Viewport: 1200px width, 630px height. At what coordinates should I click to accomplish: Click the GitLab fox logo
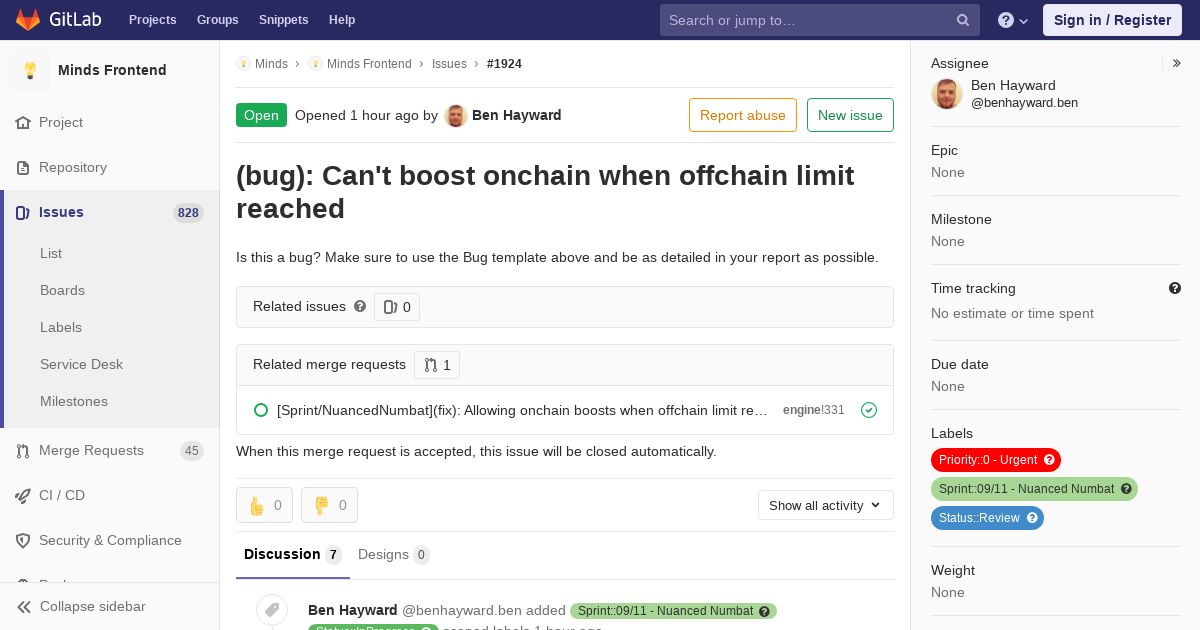tap(28, 20)
